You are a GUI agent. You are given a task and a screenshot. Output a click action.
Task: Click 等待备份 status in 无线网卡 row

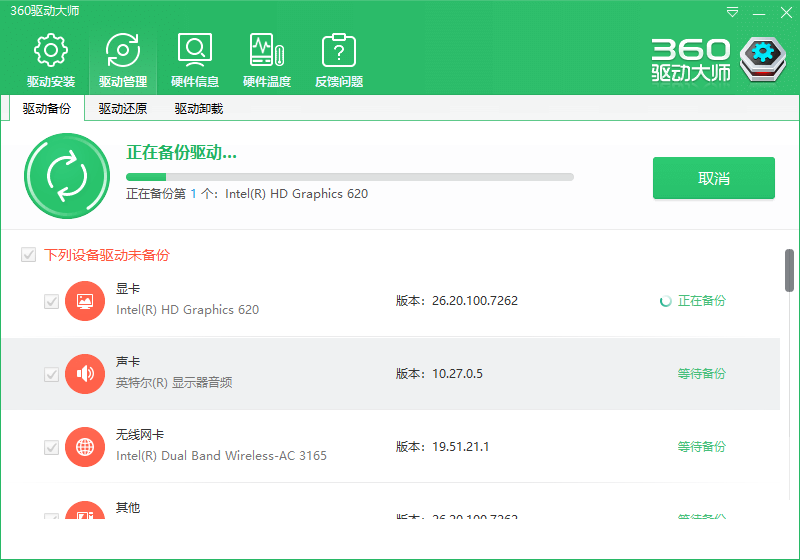tap(702, 447)
